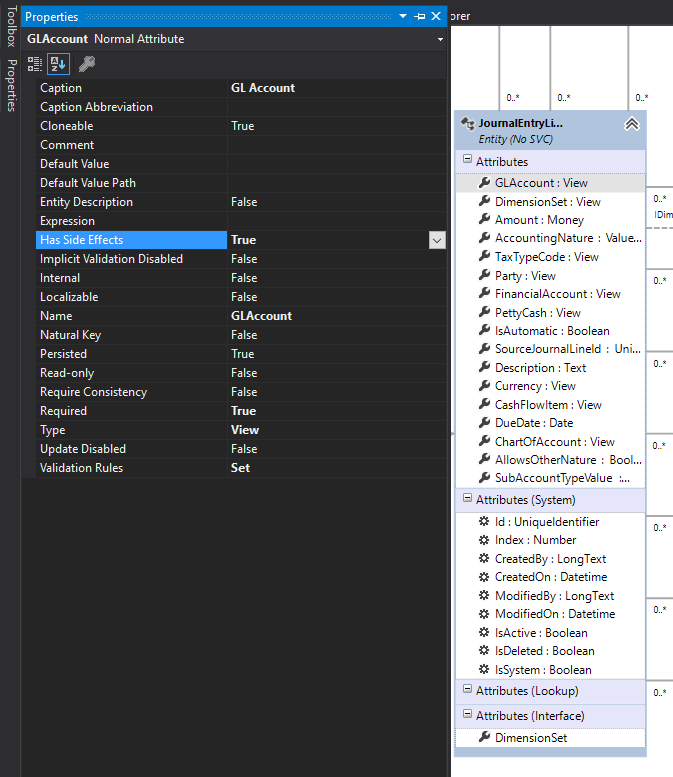Toggle the Attributes (Lookup) section
673x777 pixels.
(x=467, y=688)
